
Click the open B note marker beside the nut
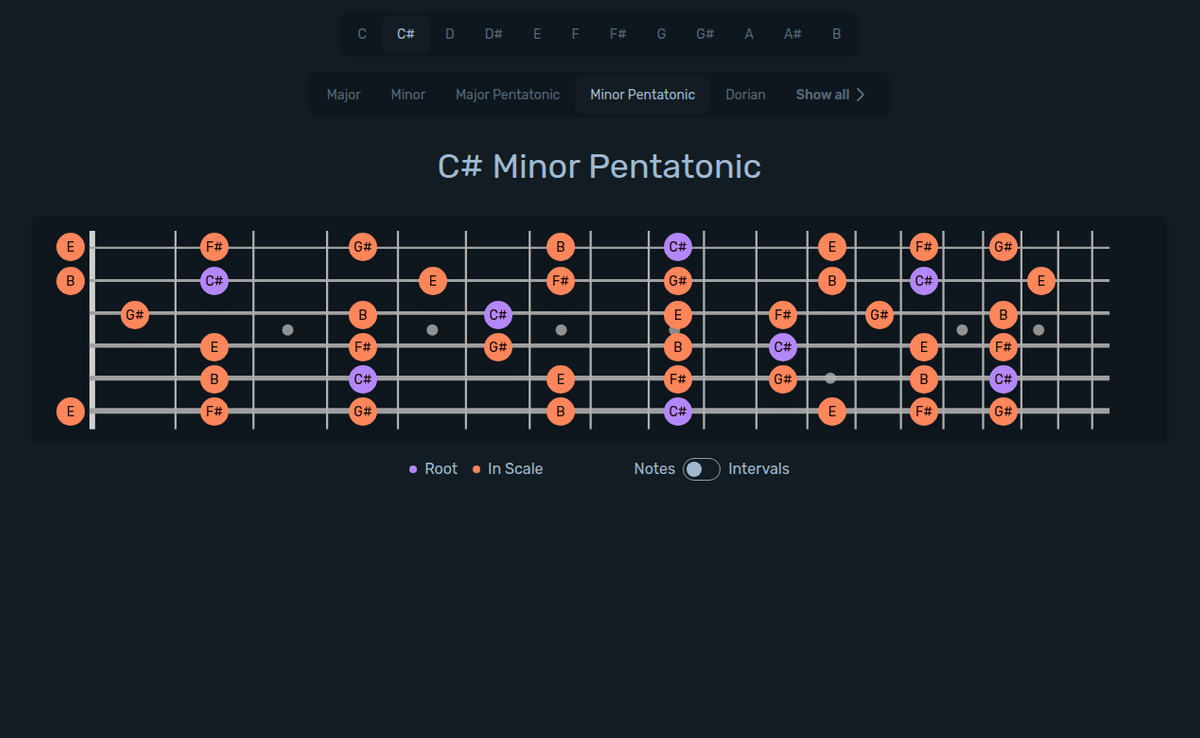(70, 281)
